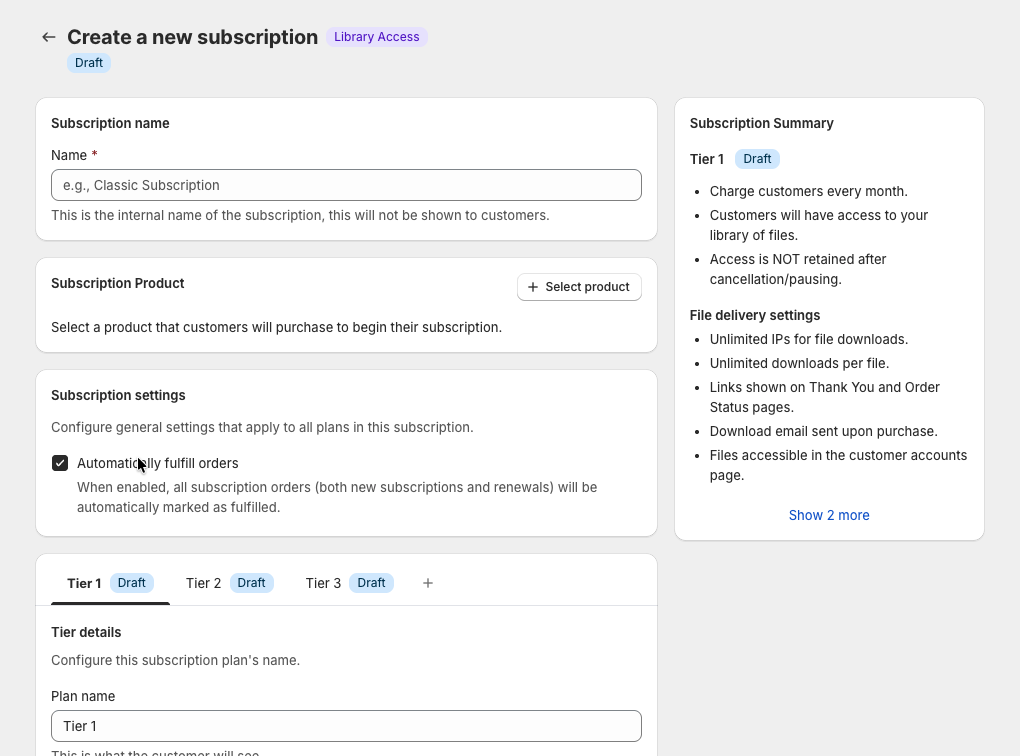1020x756 pixels.
Task: Open the Tier 3 tab
Action: point(323,583)
